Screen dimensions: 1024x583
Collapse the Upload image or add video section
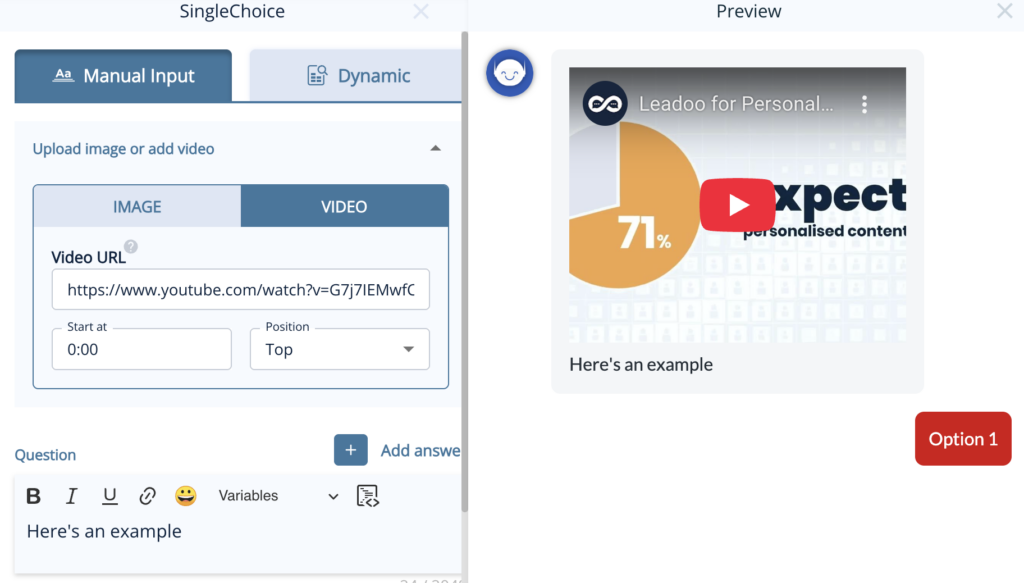[x=436, y=147]
